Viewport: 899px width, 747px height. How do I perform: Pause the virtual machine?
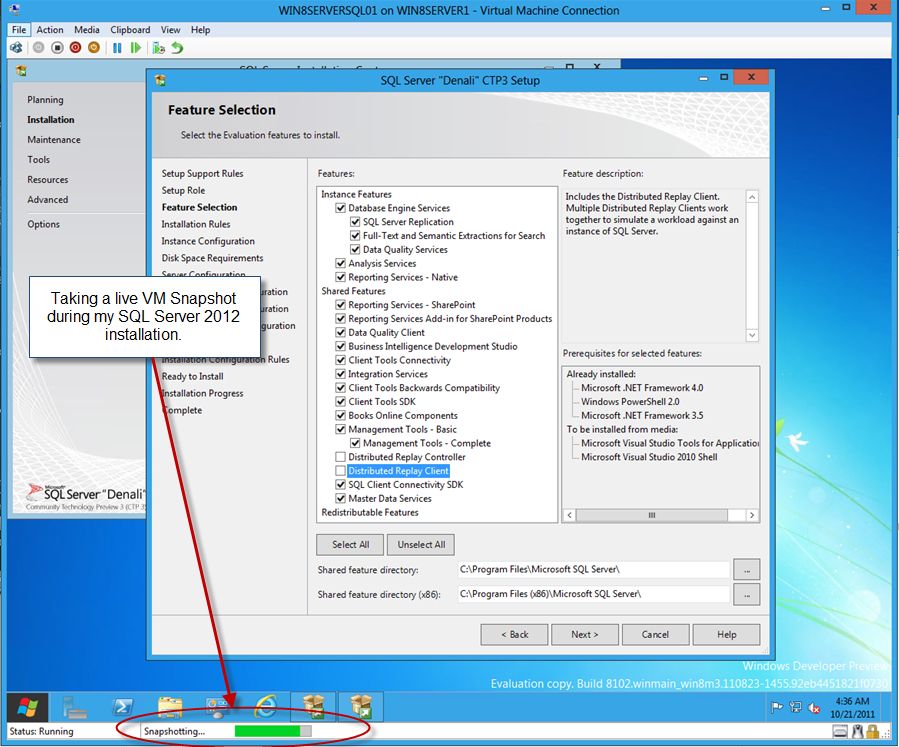coord(117,48)
